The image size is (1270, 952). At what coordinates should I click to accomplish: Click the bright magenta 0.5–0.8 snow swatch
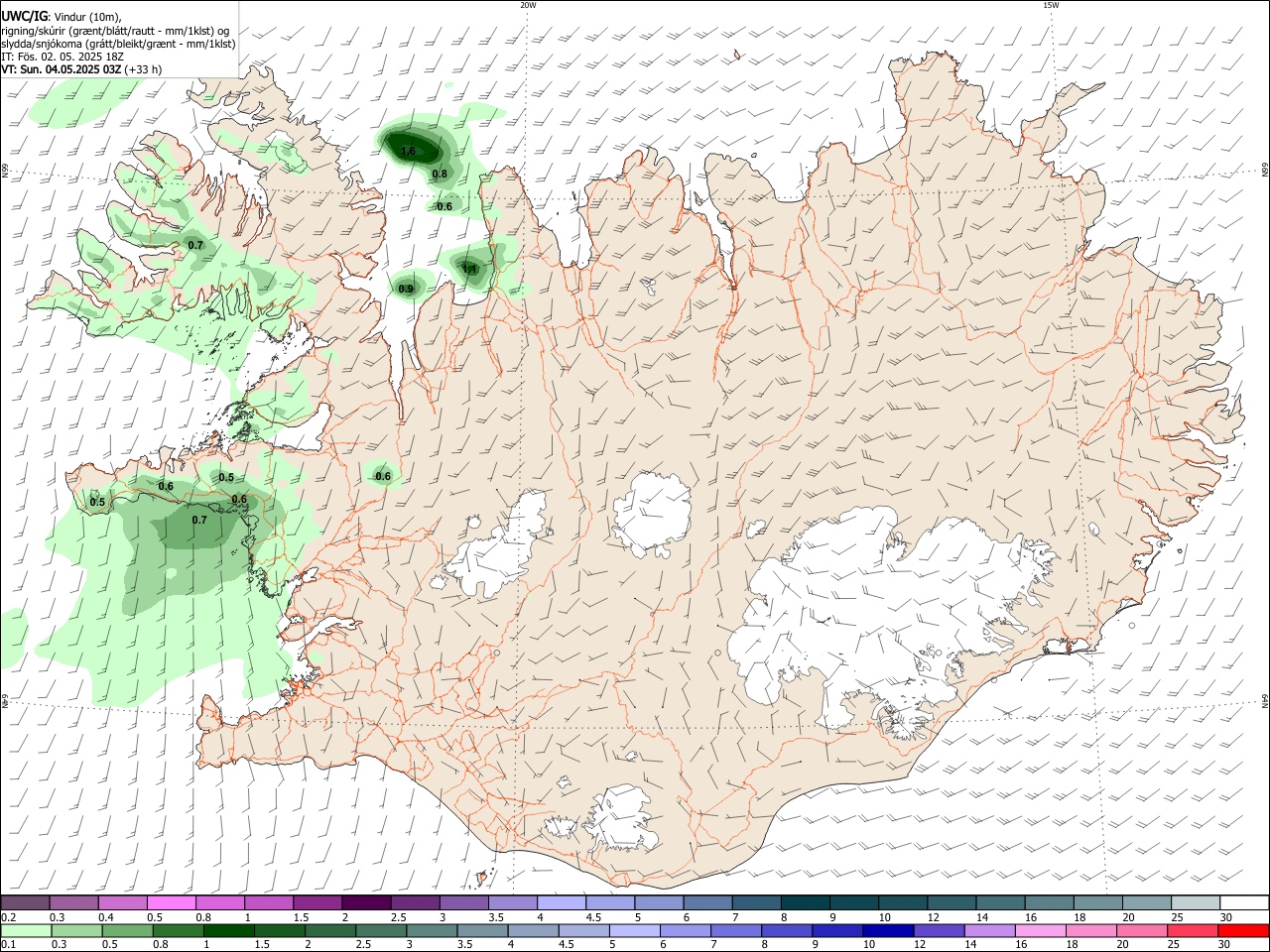[x=171, y=902]
